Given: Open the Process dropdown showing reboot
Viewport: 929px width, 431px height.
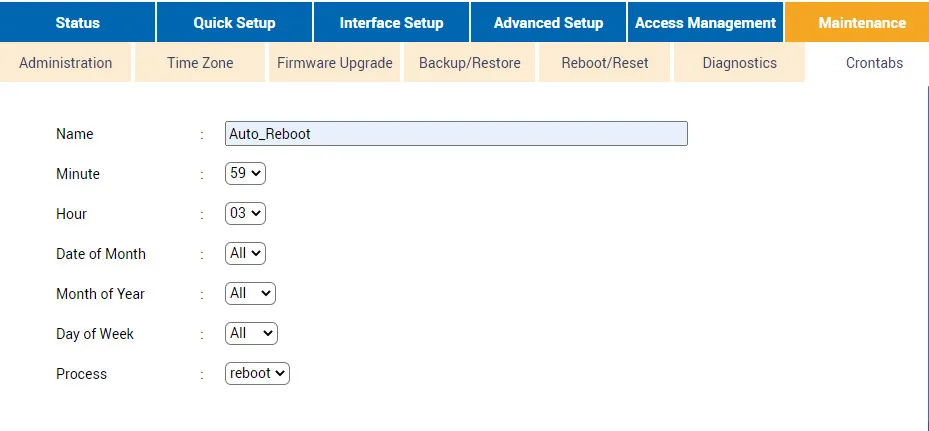Looking at the screenshot, I should [257, 374].
